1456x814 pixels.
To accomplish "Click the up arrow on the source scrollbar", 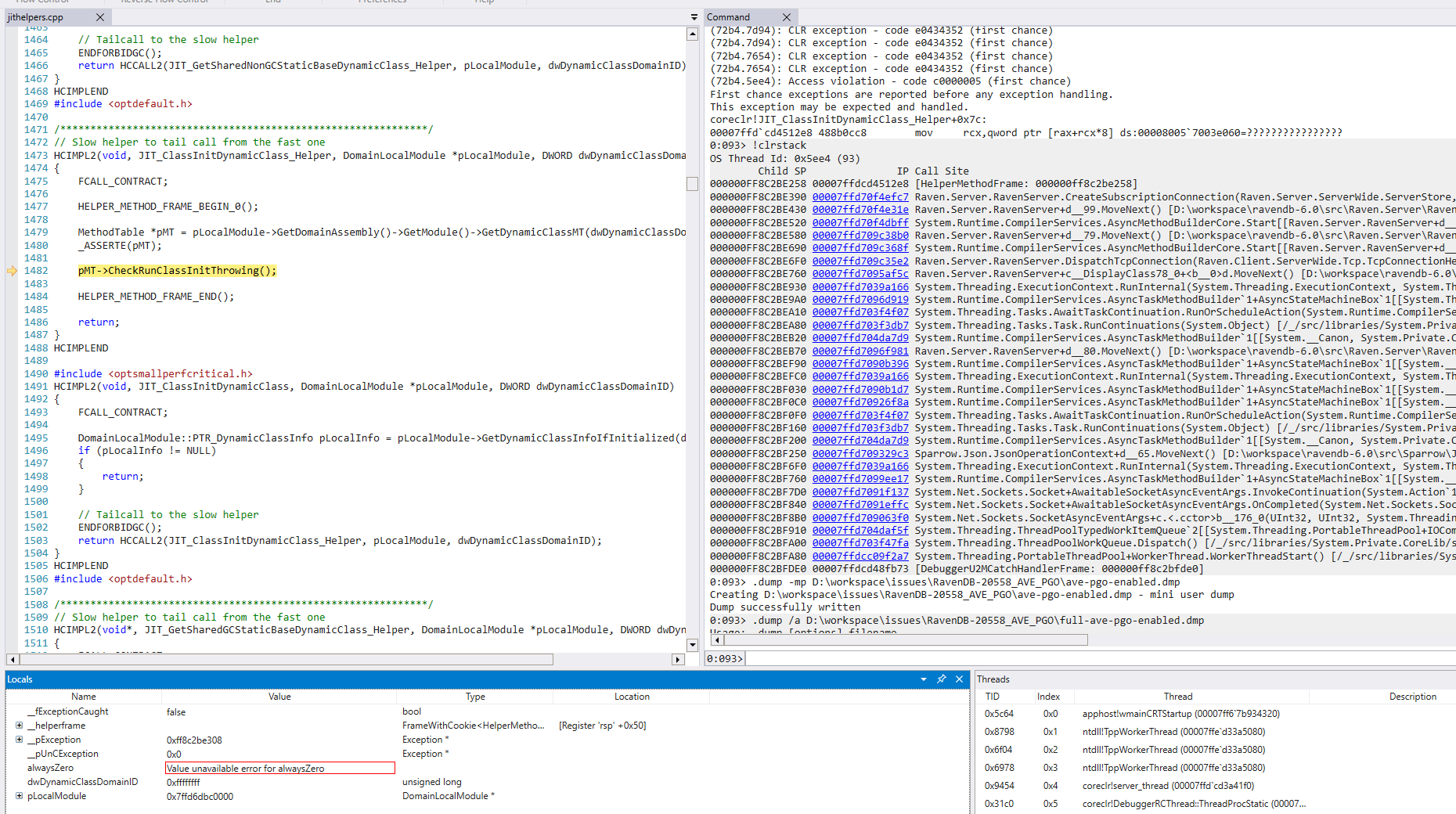I will pyautogui.click(x=692, y=33).
